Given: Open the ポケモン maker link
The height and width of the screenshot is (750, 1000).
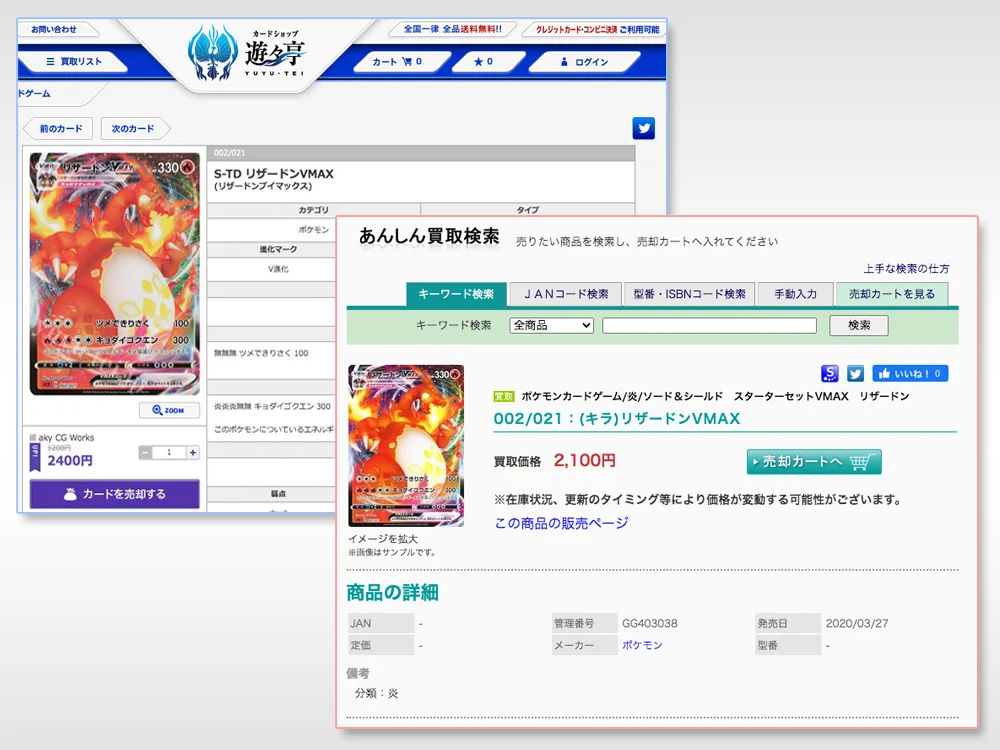Looking at the screenshot, I should (x=642, y=645).
